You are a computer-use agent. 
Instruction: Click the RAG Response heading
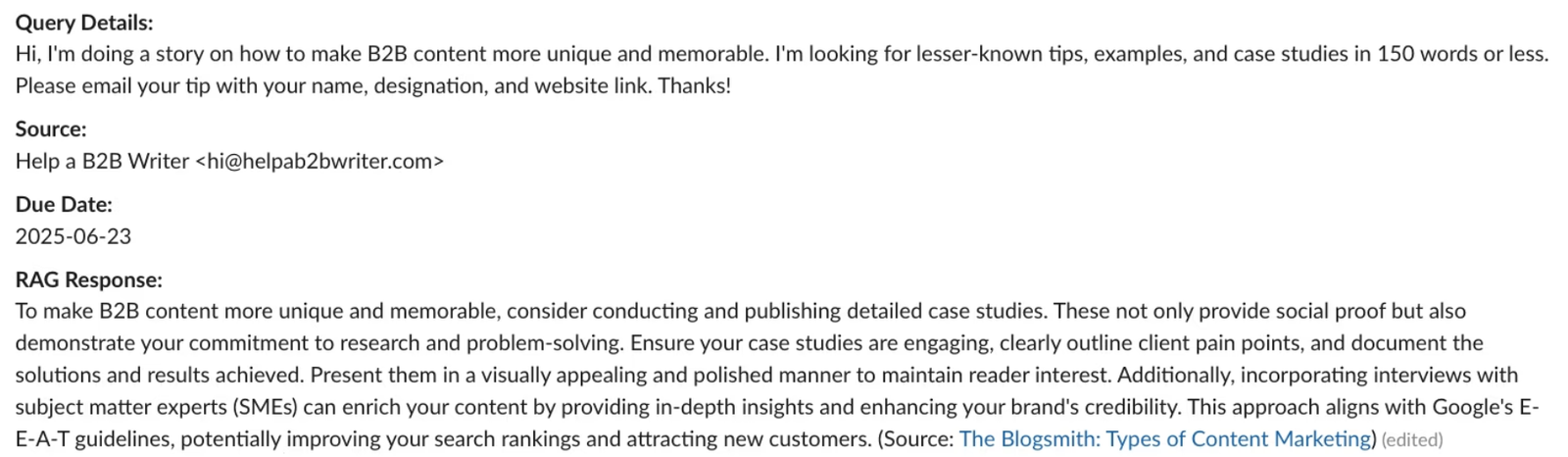pos(88,280)
